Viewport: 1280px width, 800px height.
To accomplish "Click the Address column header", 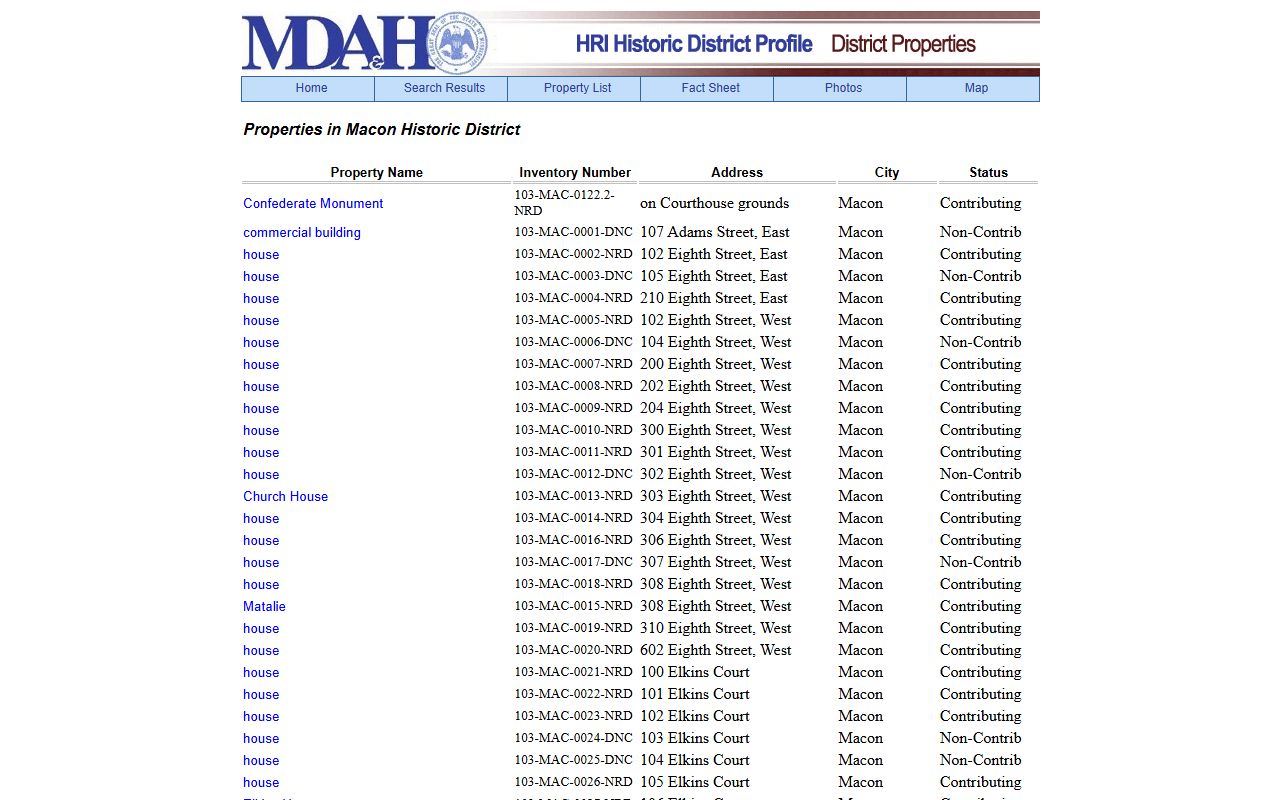I will pyautogui.click(x=737, y=172).
